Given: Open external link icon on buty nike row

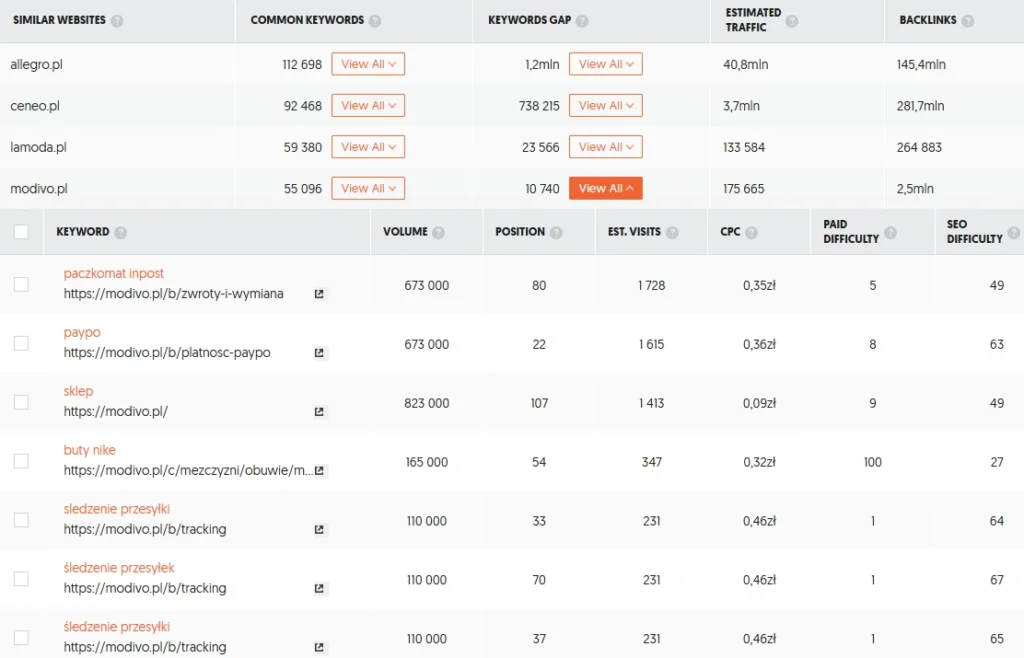Looking at the screenshot, I should (x=318, y=471).
